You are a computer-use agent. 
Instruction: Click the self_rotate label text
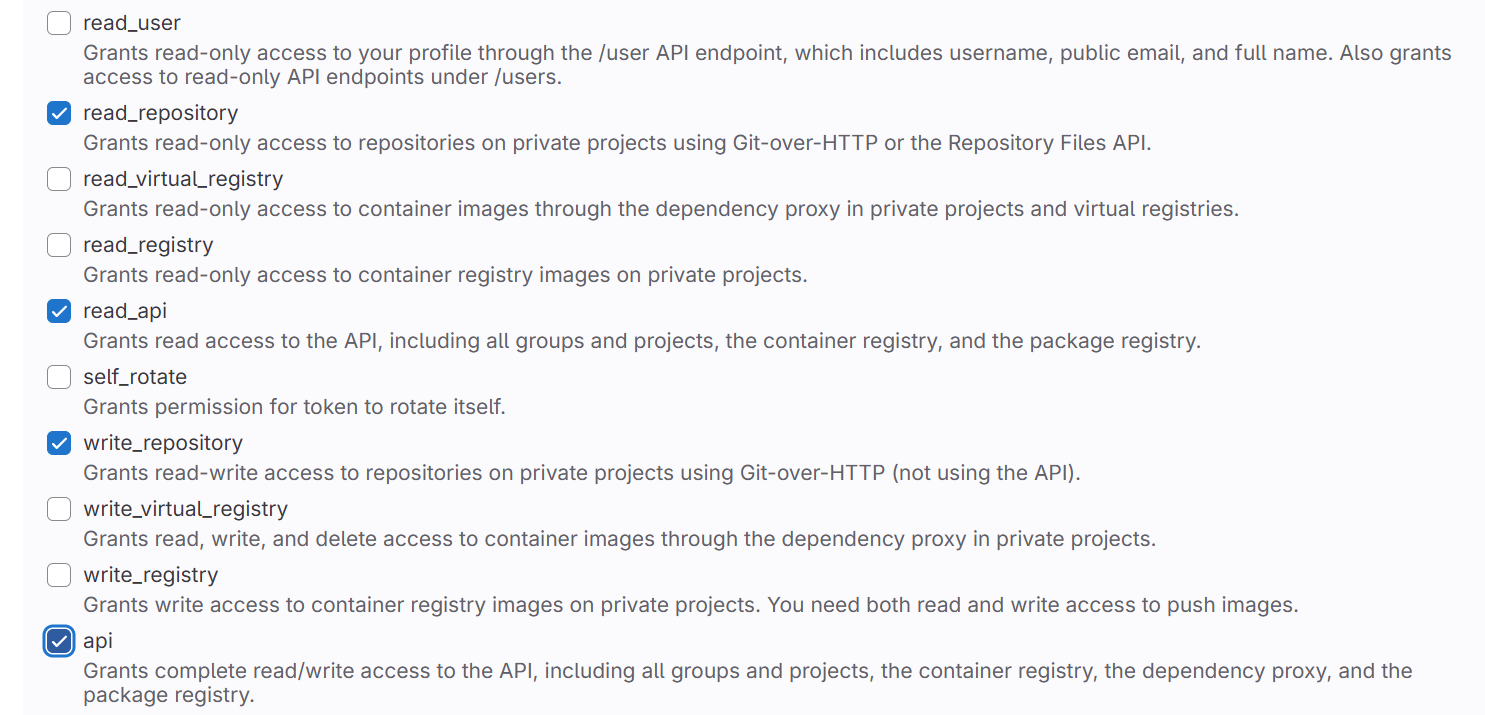coord(135,377)
